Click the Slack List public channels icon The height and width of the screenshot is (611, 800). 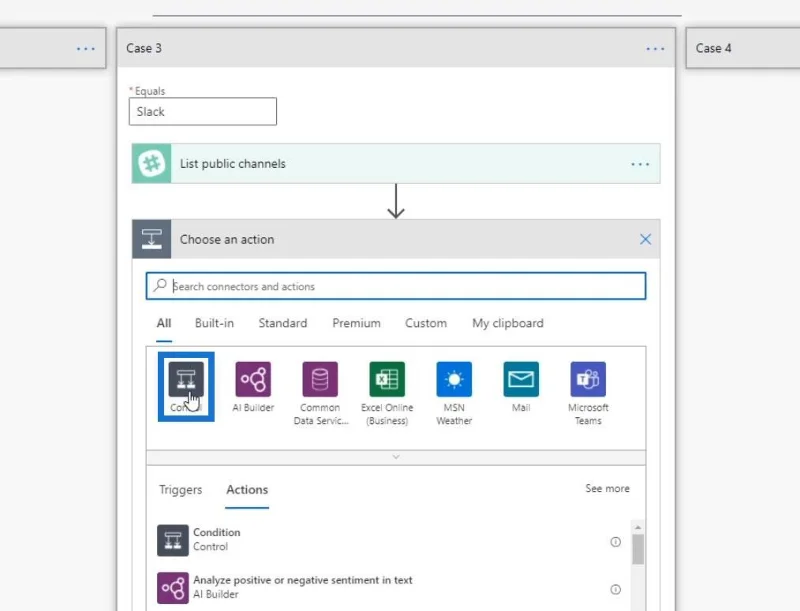tap(152, 164)
